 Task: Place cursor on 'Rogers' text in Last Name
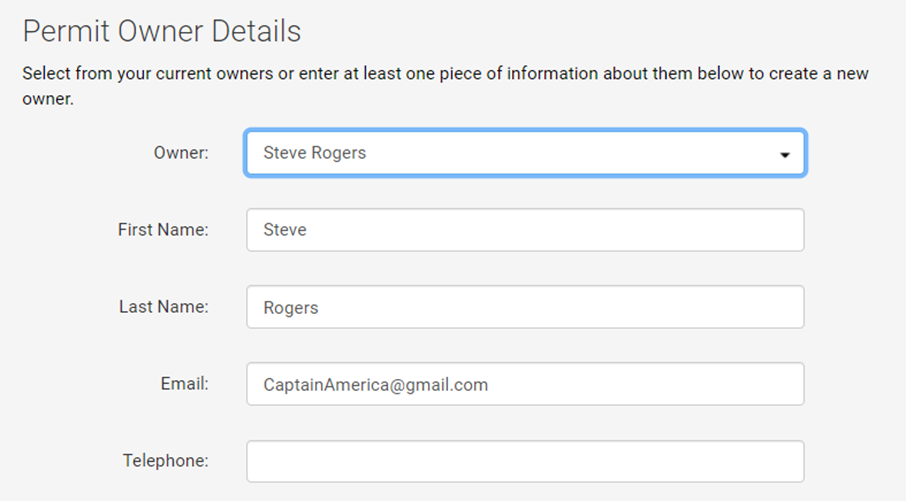(291, 308)
